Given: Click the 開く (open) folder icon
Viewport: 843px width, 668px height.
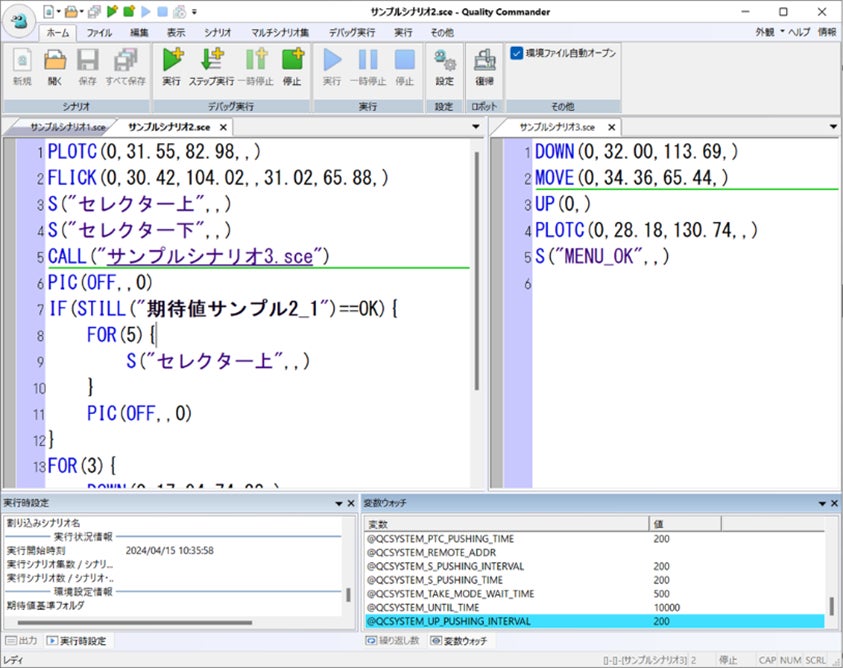Looking at the screenshot, I should coord(55,64).
